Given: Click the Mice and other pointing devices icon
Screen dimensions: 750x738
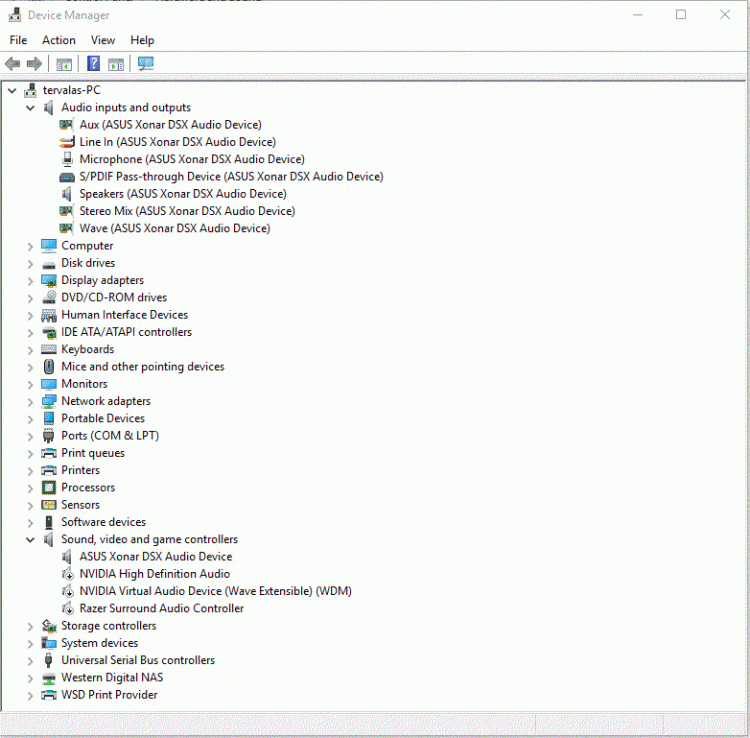Looking at the screenshot, I should [49, 367].
